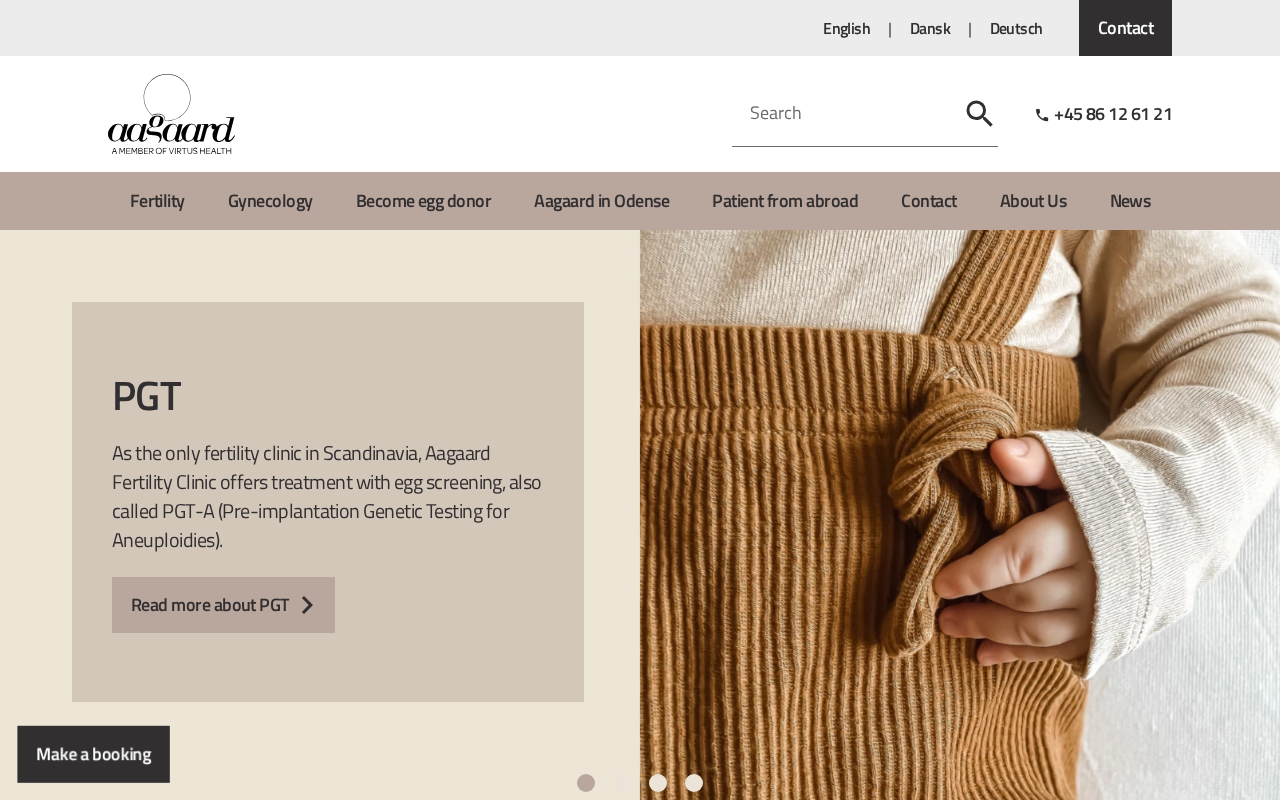Open Contact in the main navigation bar
The height and width of the screenshot is (800, 1280).
(x=929, y=201)
